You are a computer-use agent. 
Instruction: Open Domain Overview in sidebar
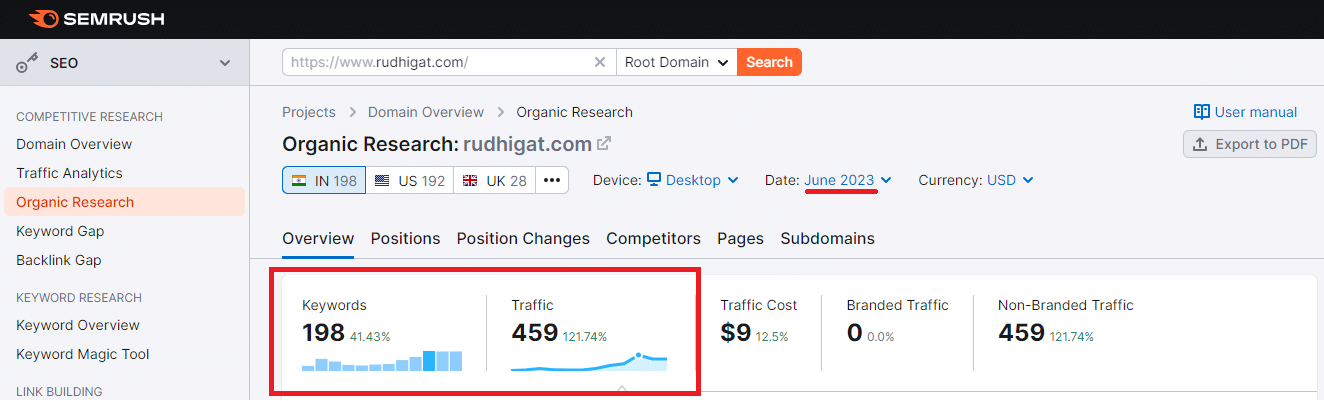pos(74,144)
